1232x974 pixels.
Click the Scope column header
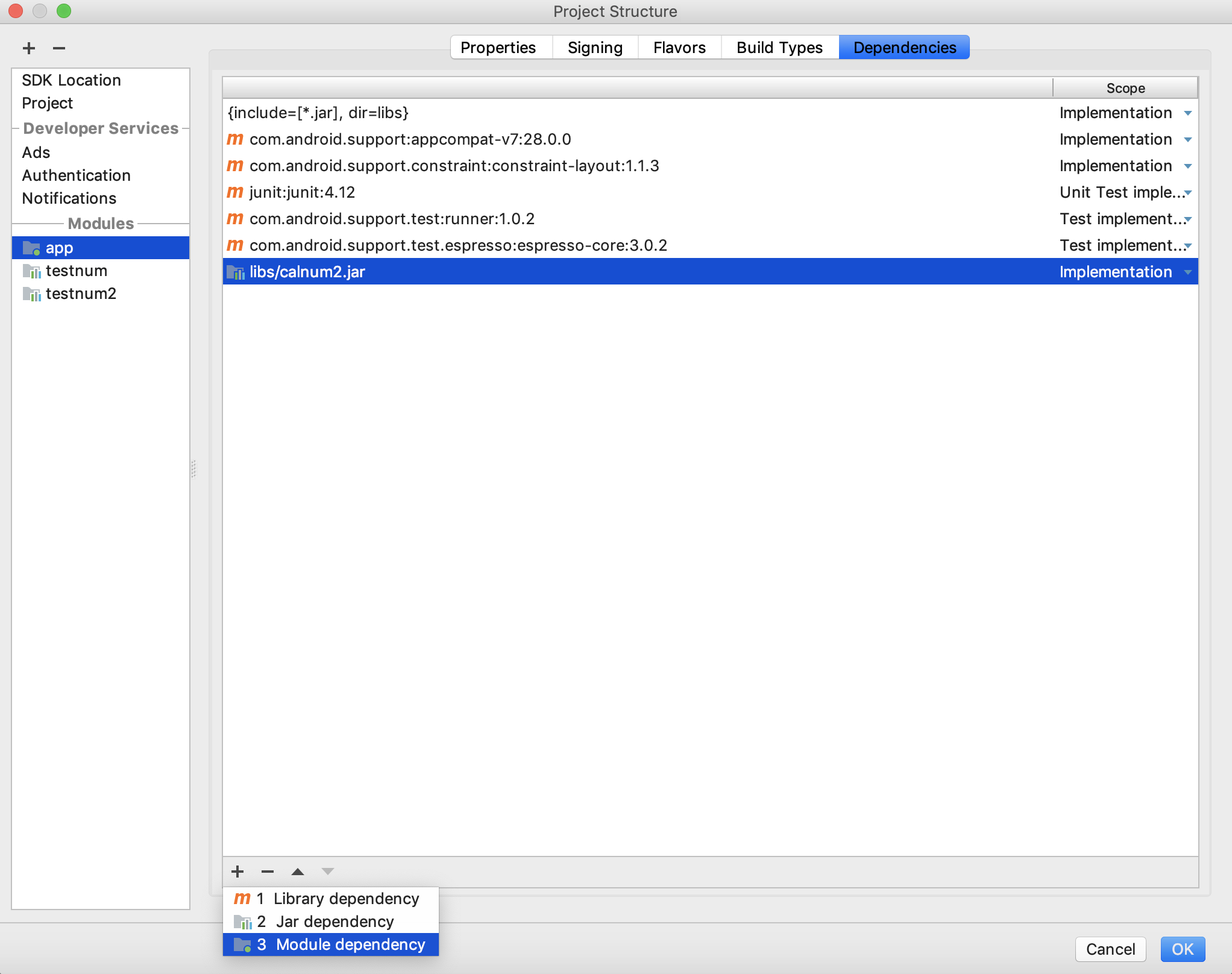point(1125,88)
